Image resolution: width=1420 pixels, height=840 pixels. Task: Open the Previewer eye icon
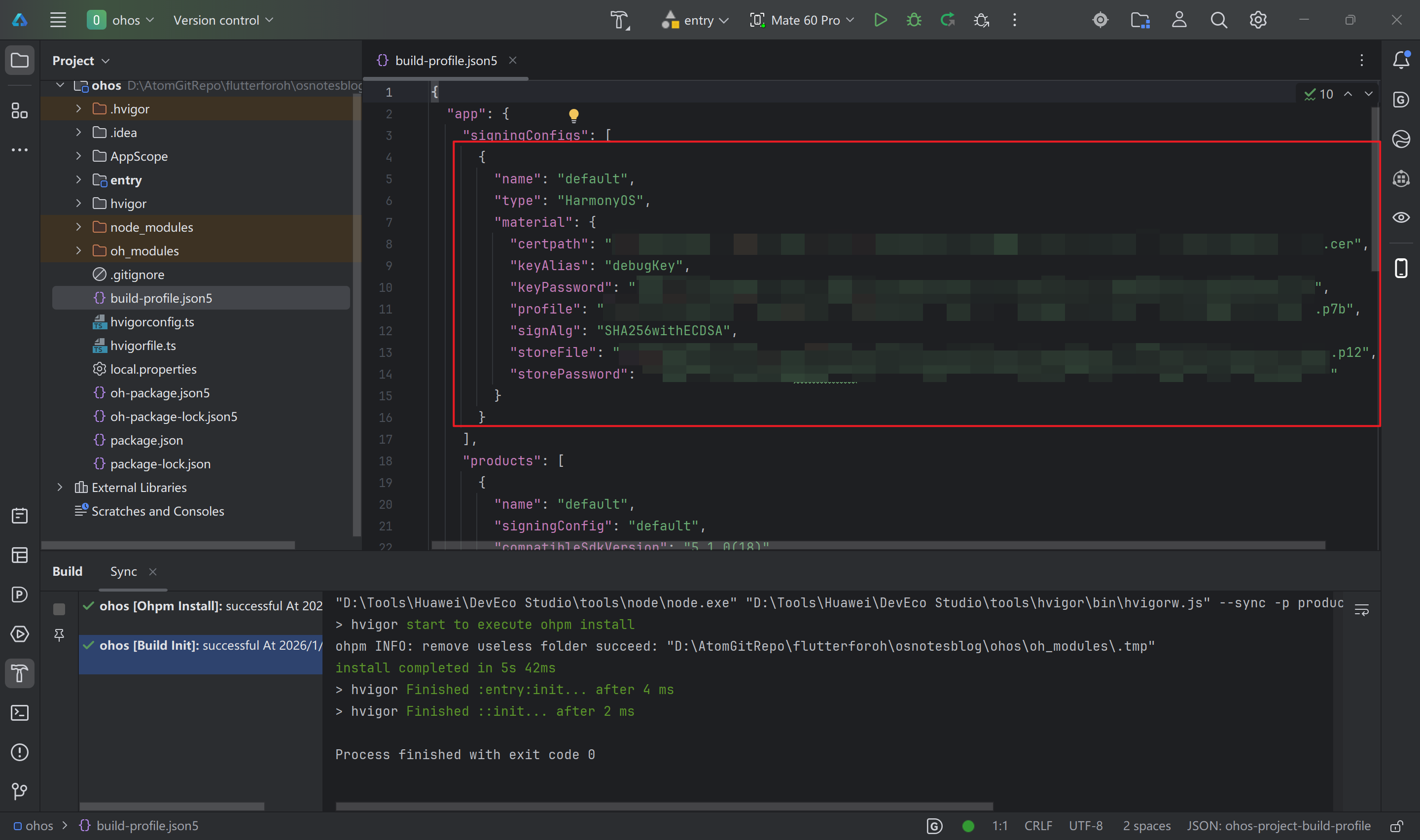[x=1401, y=217]
